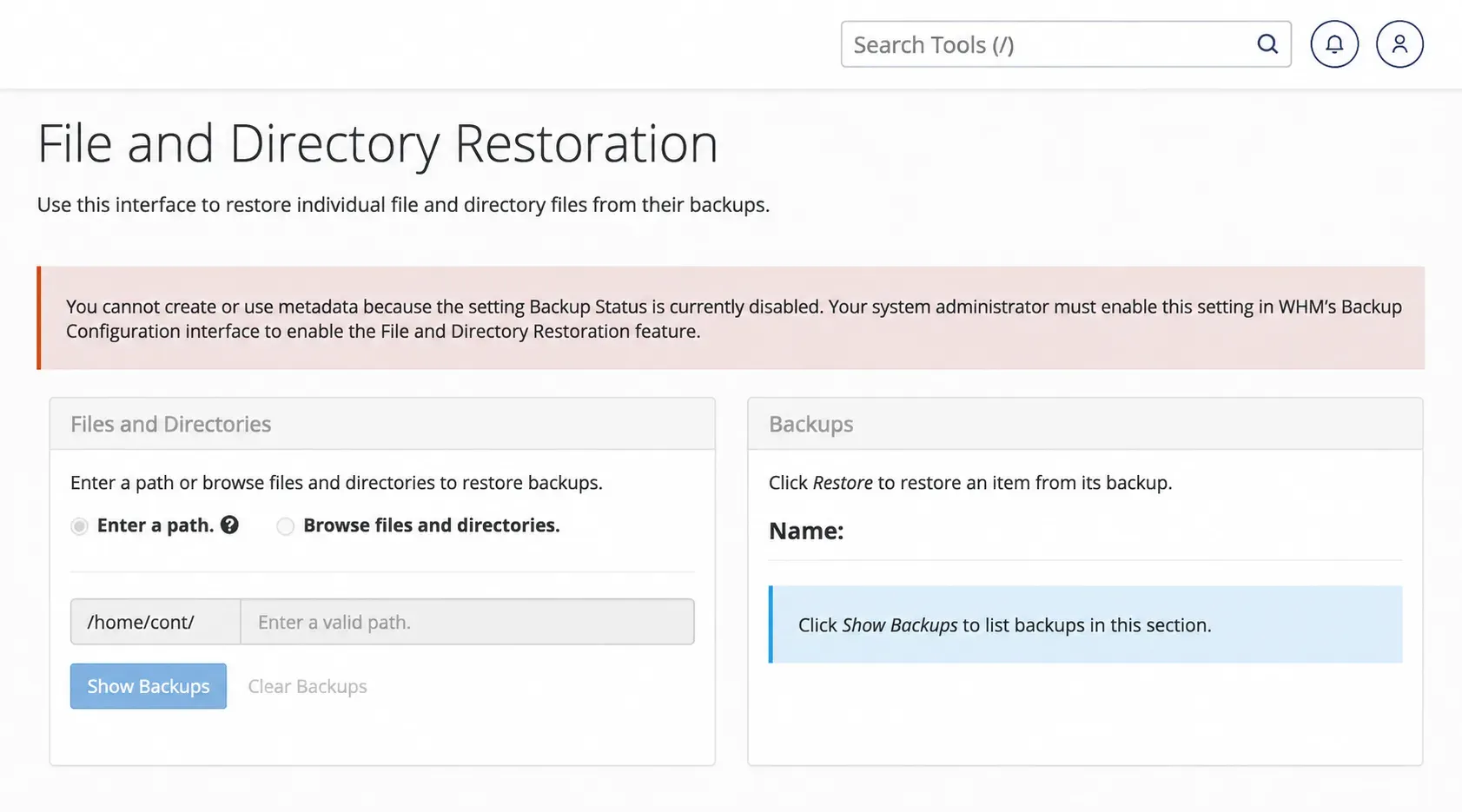Open the user account menu icon

click(x=1399, y=44)
